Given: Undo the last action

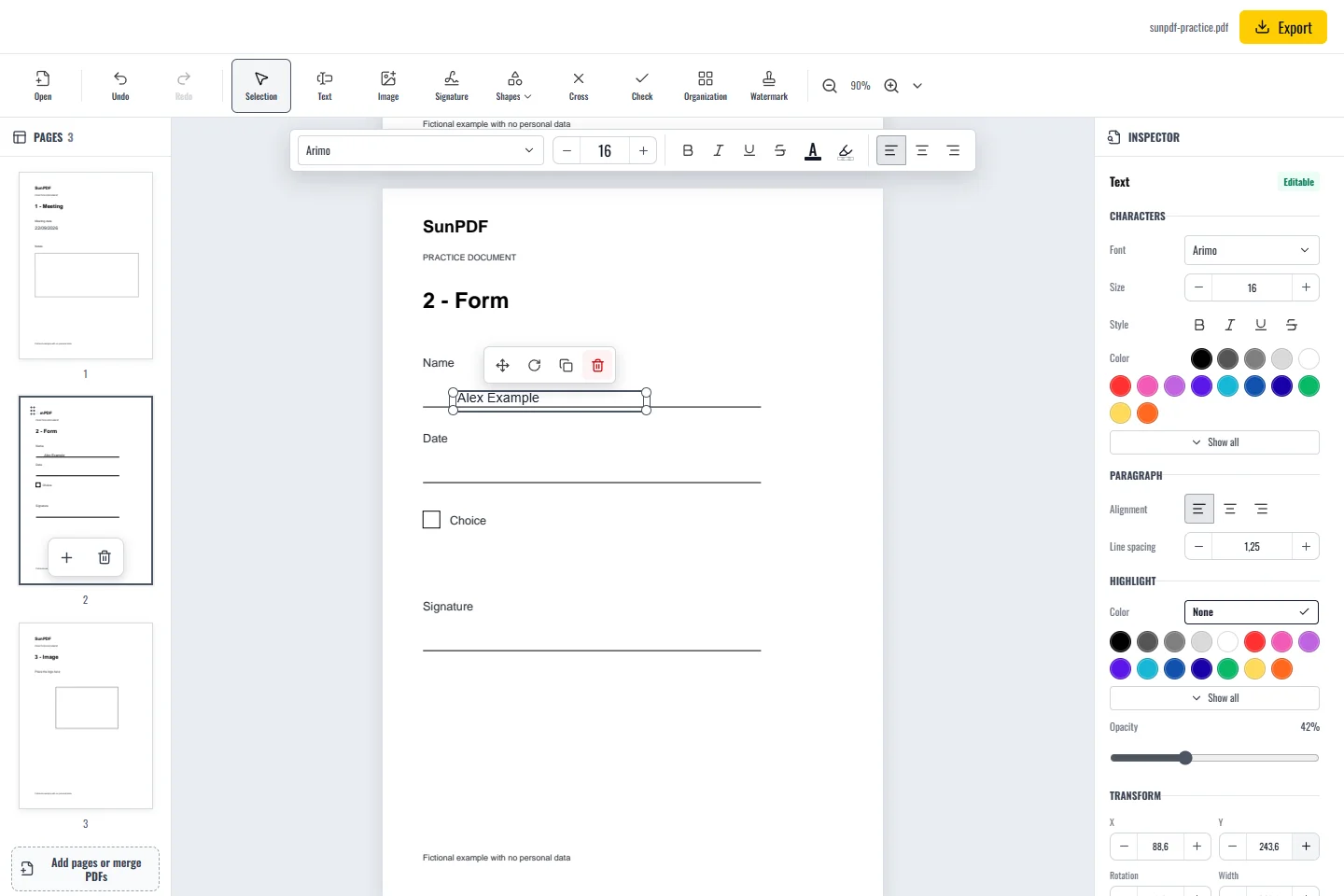Looking at the screenshot, I should [x=120, y=86].
